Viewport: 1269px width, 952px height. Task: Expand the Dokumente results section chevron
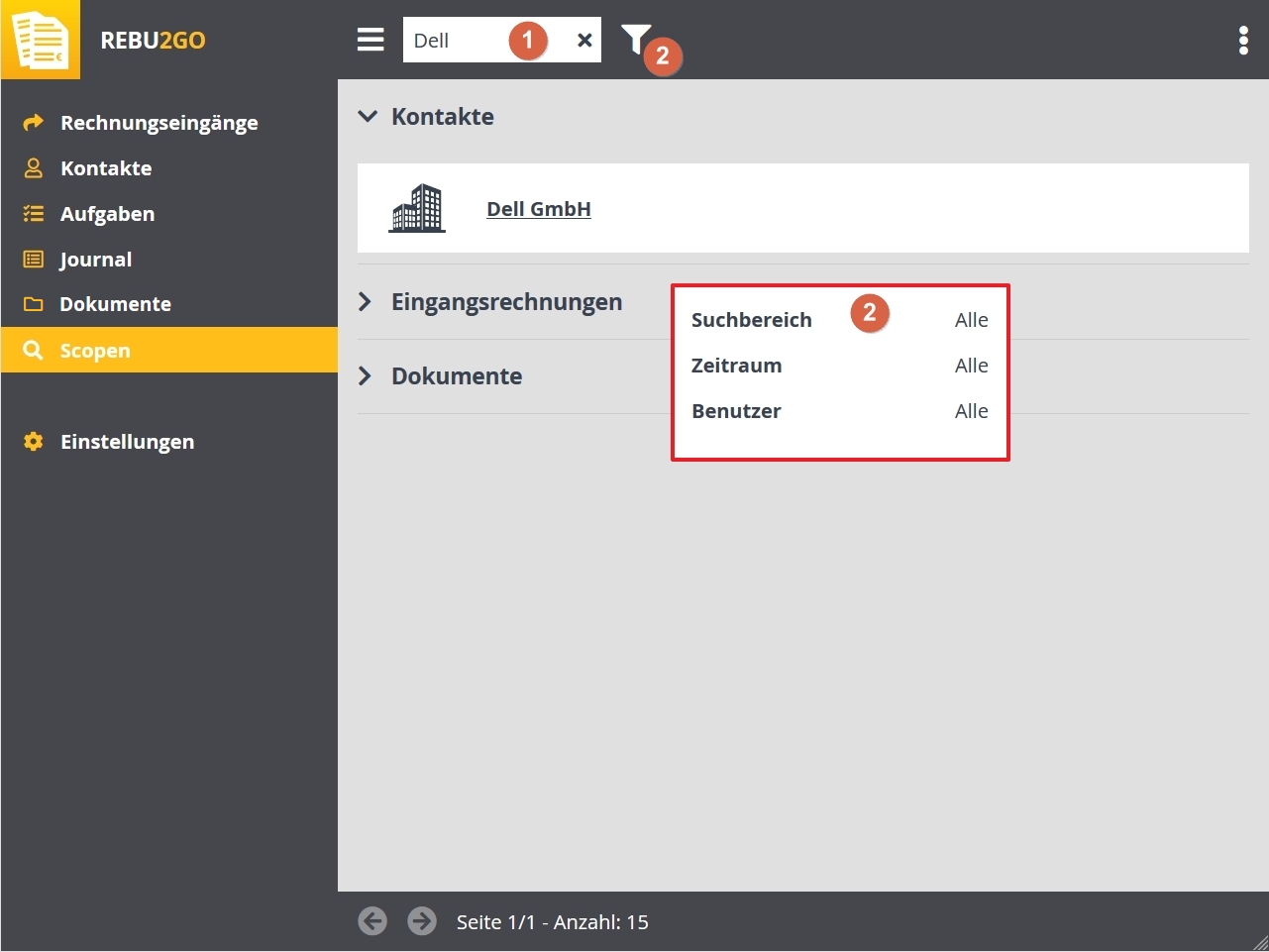click(x=365, y=376)
